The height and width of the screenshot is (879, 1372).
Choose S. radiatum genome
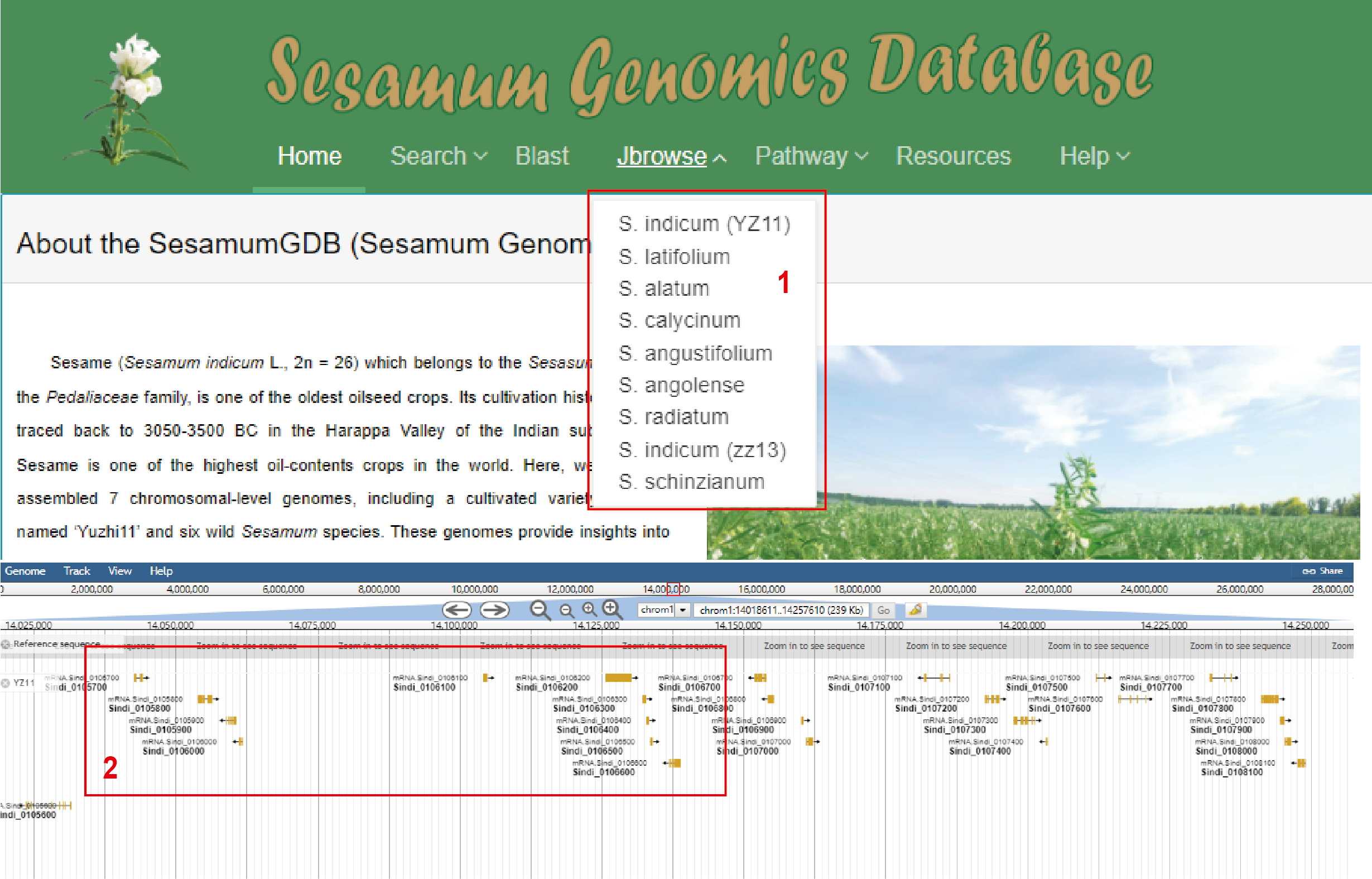[674, 417]
